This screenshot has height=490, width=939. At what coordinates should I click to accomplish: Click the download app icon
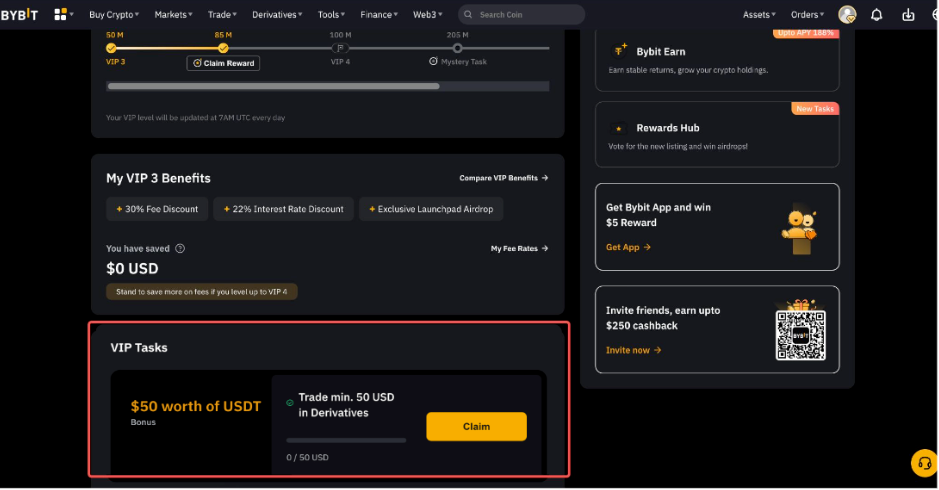[x=908, y=15]
